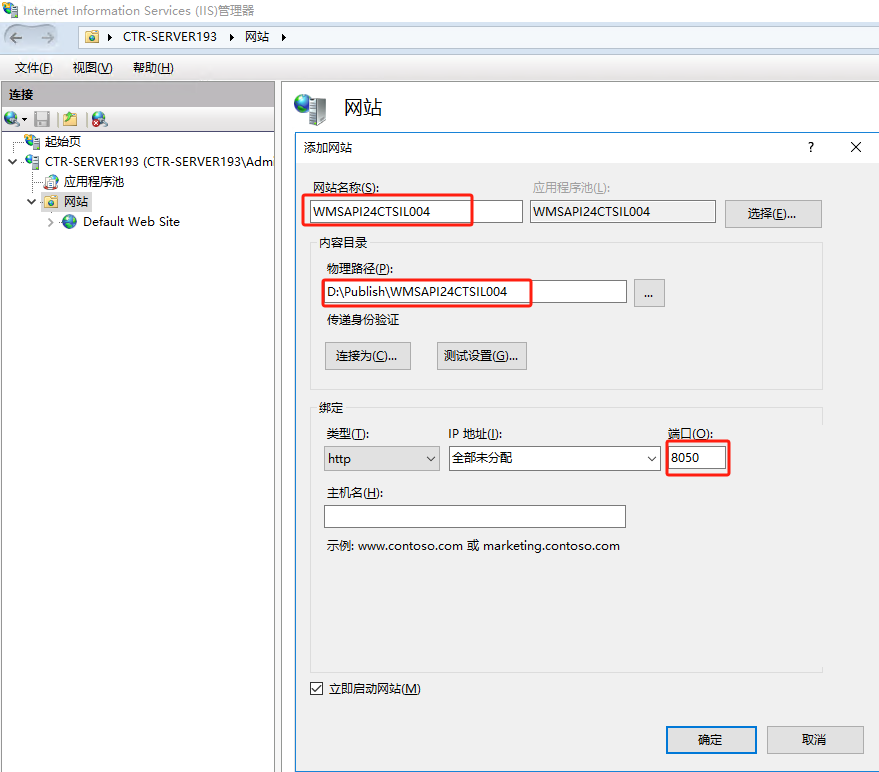
Task: Click the 主机名 host name input field
Action: pos(474,516)
